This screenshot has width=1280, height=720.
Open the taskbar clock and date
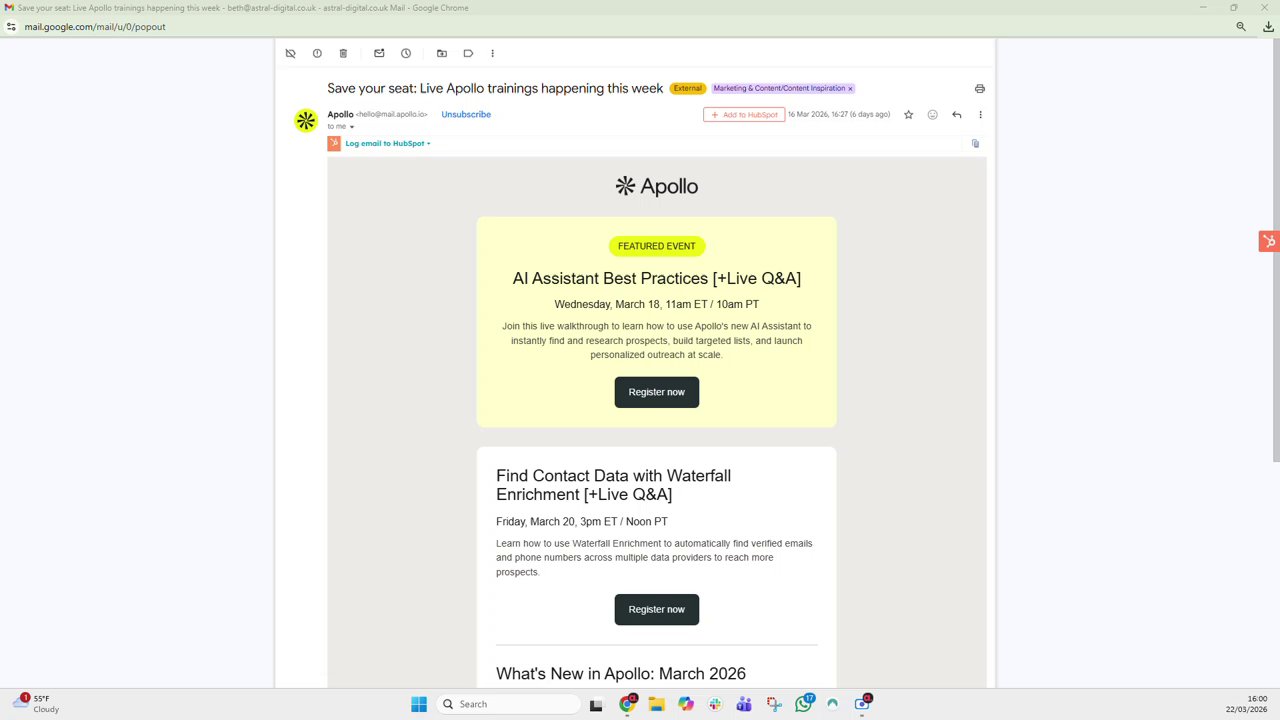[x=1247, y=704]
